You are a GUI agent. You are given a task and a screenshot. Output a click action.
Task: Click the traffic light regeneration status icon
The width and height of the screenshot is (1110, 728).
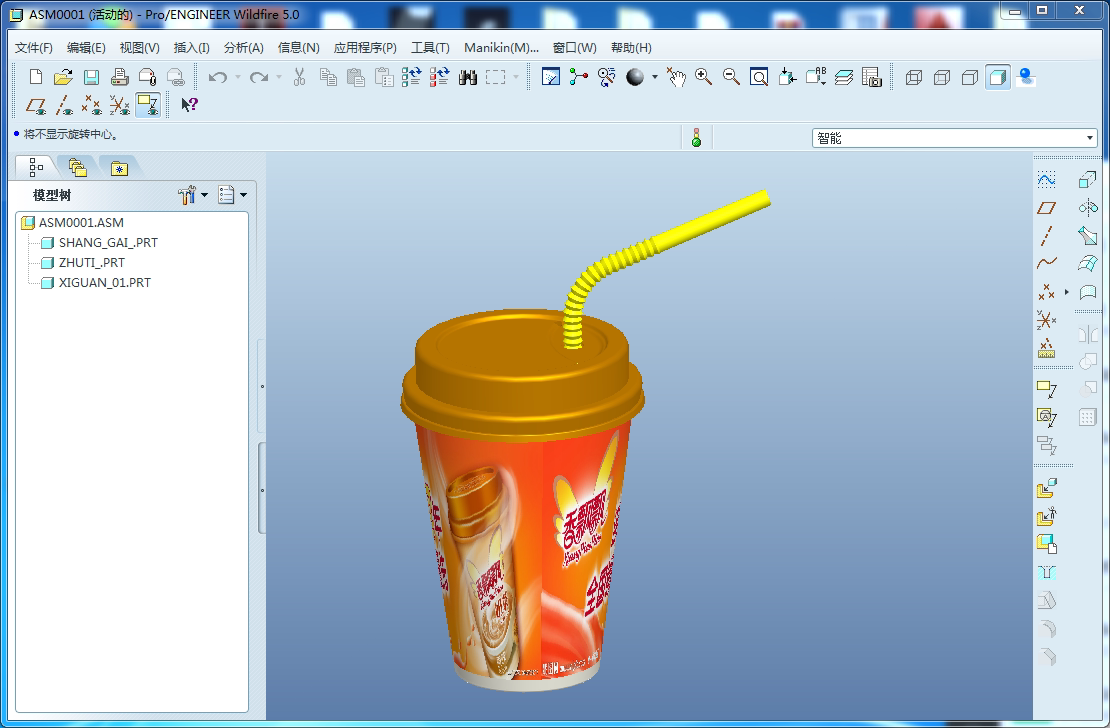[x=697, y=137]
